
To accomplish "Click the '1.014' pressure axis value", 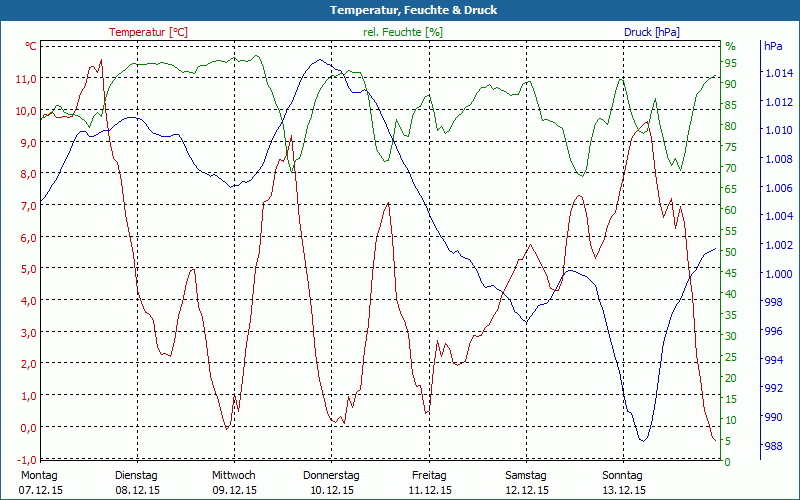I will click(779, 73).
